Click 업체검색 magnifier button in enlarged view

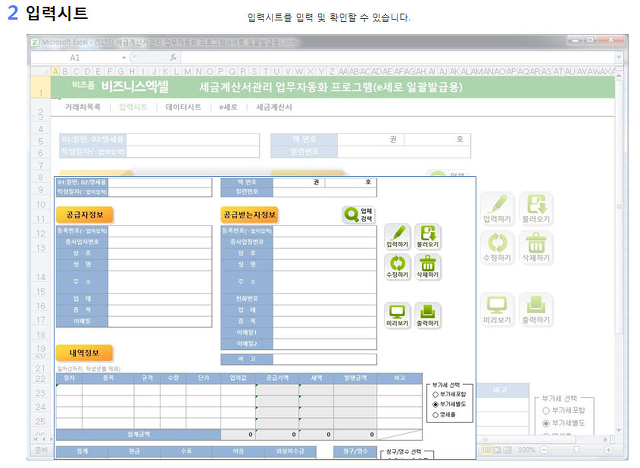click(358, 215)
